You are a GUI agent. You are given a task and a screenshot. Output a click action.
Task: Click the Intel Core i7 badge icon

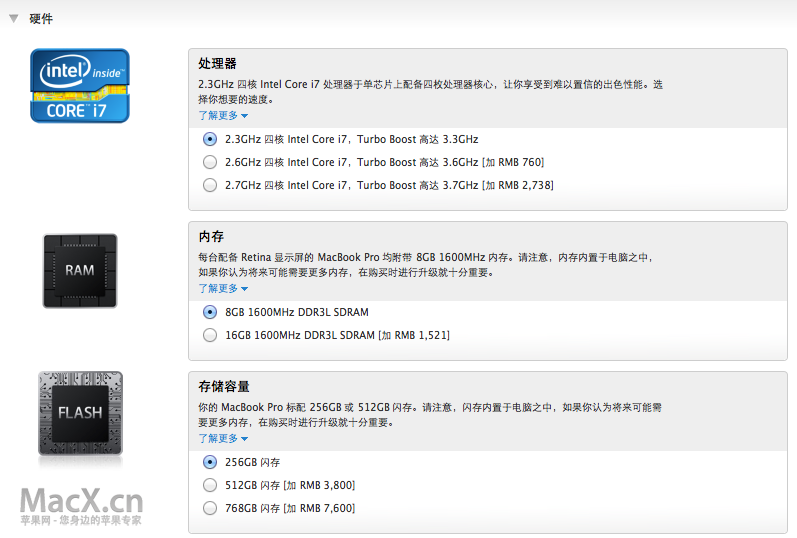tap(80, 85)
